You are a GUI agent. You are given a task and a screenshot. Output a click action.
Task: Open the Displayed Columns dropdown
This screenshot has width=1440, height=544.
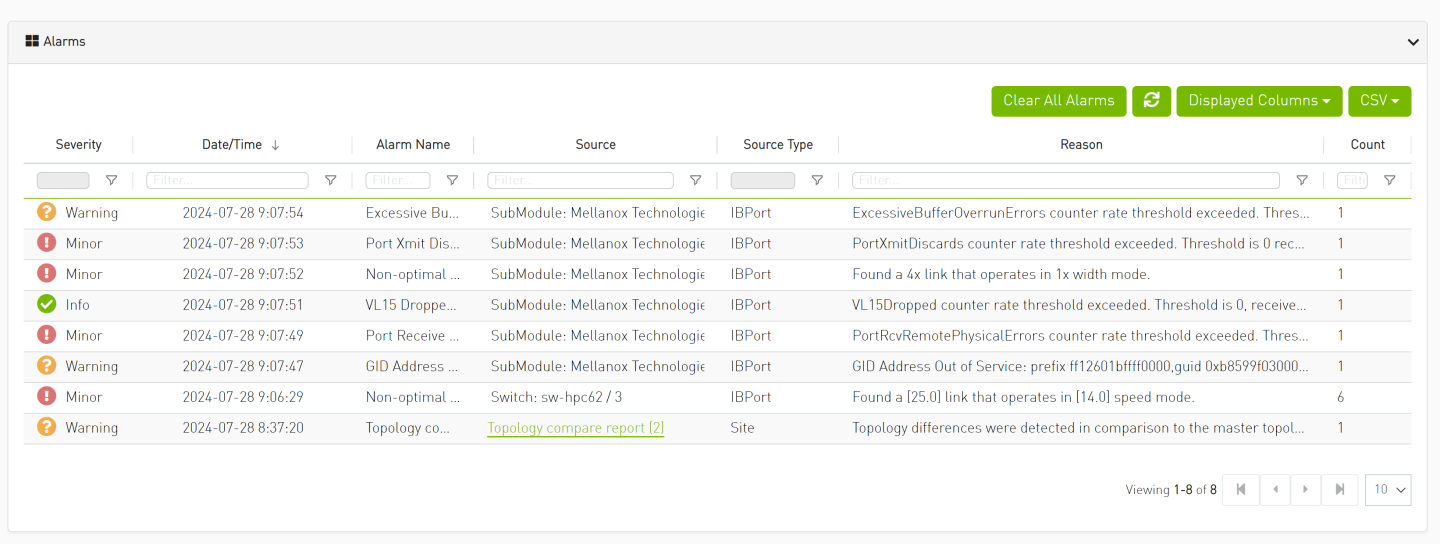pos(1258,101)
